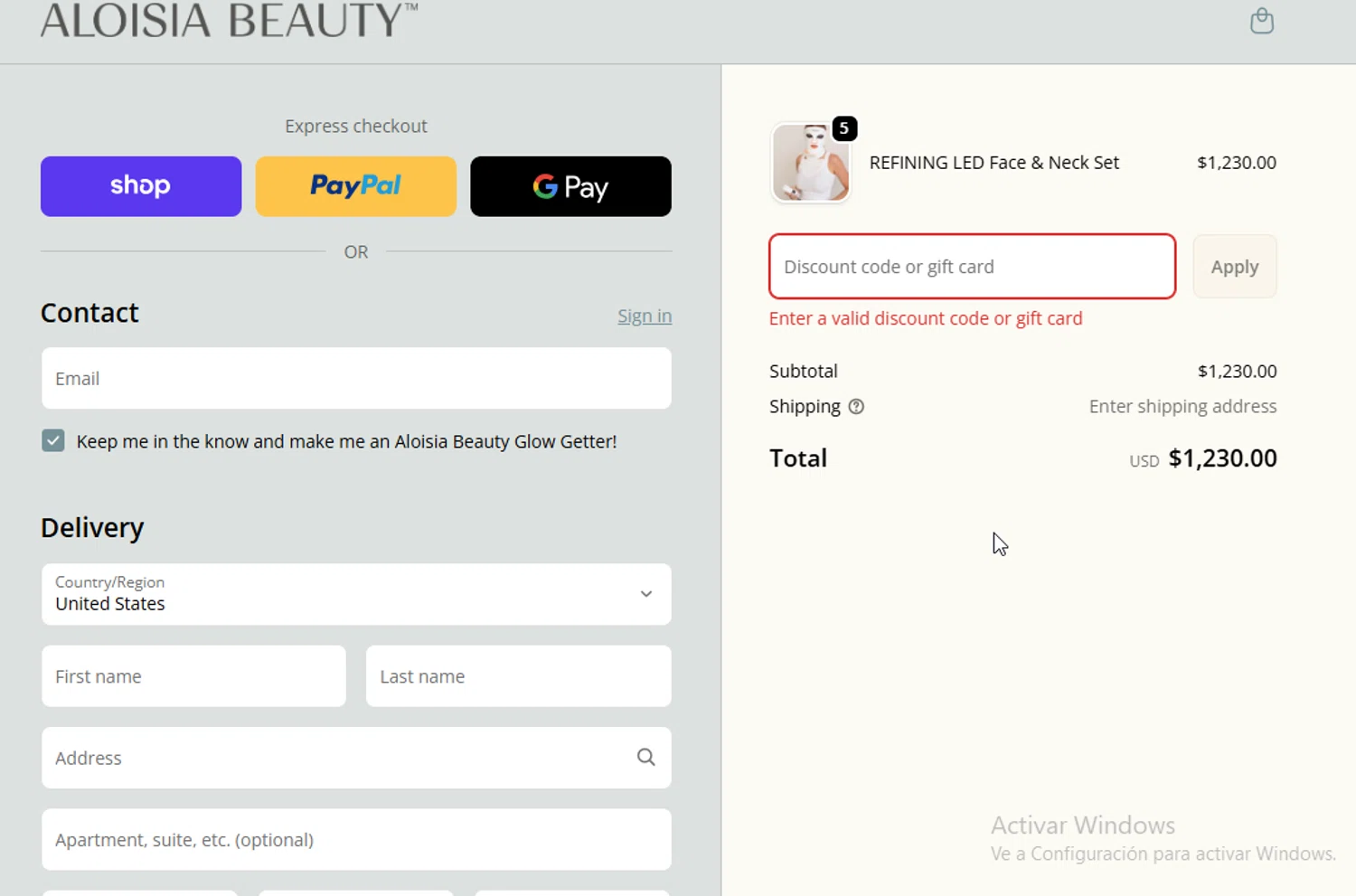The image size is (1356, 896).
Task: Open the Sign in link
Action: point(645,316)
